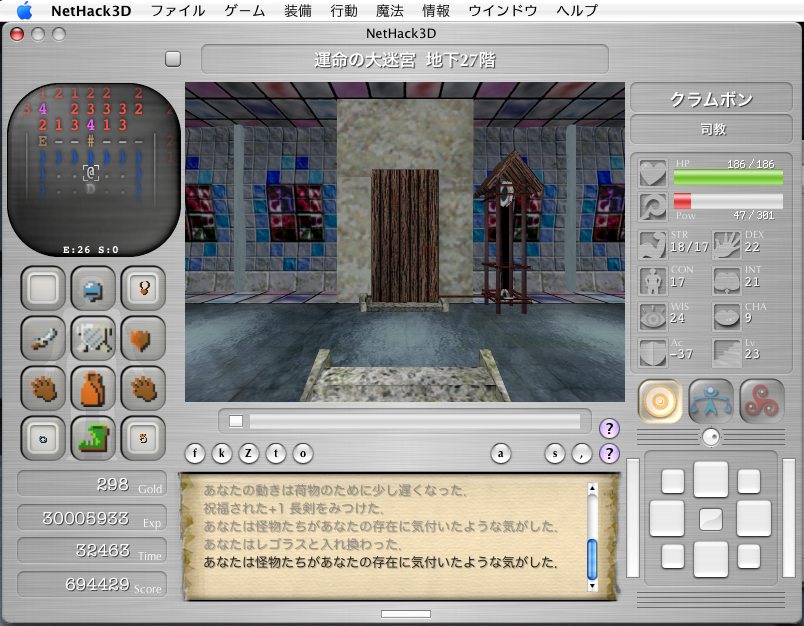Select the orange cloak equipment slot
Image resolution: width=804 pixels, height=626 pixels.
coord(93,388)
